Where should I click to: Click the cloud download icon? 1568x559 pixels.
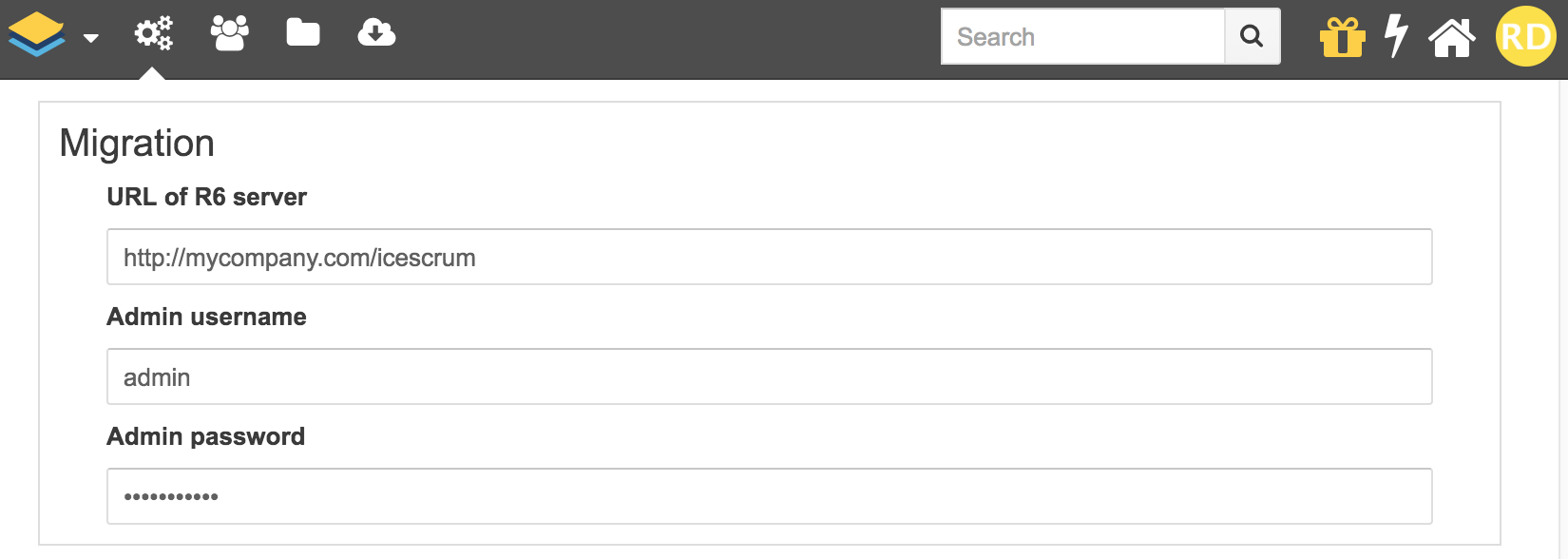click(x=376, y=34)
